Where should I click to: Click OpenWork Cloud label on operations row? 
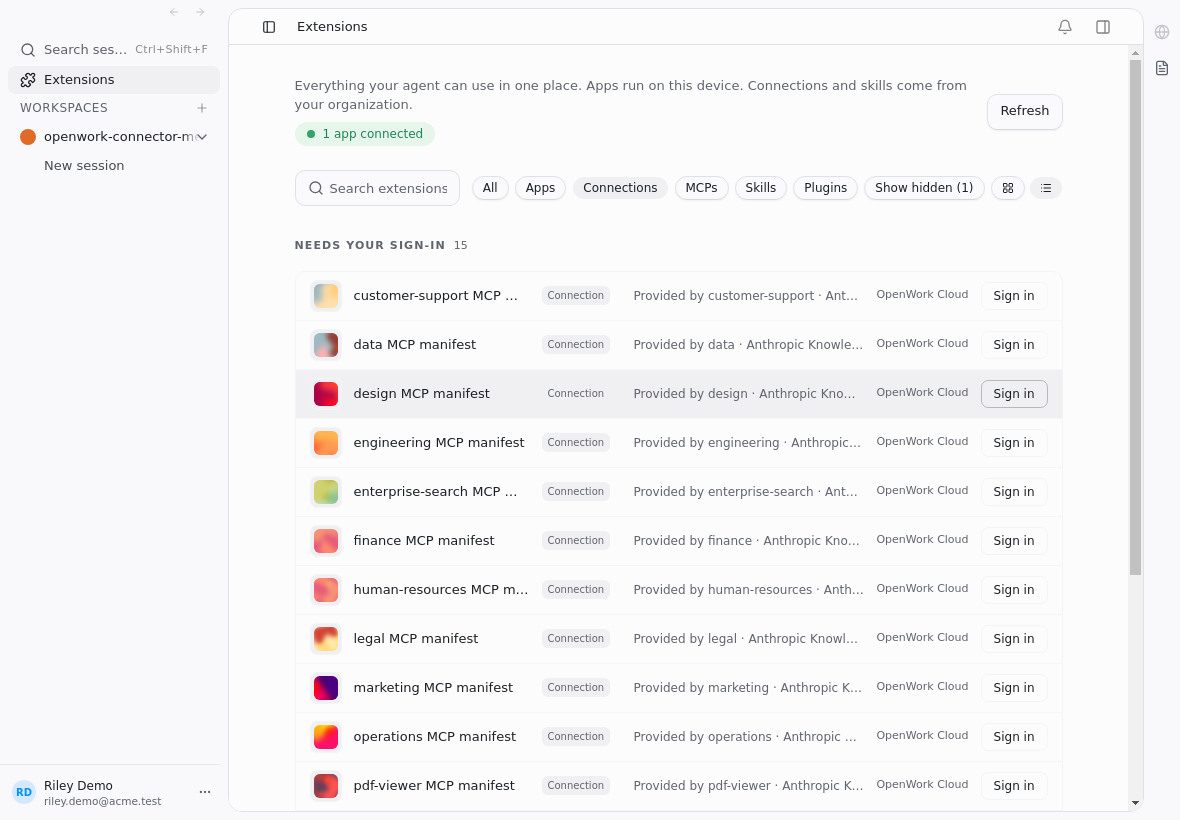(x=922, y=735)
